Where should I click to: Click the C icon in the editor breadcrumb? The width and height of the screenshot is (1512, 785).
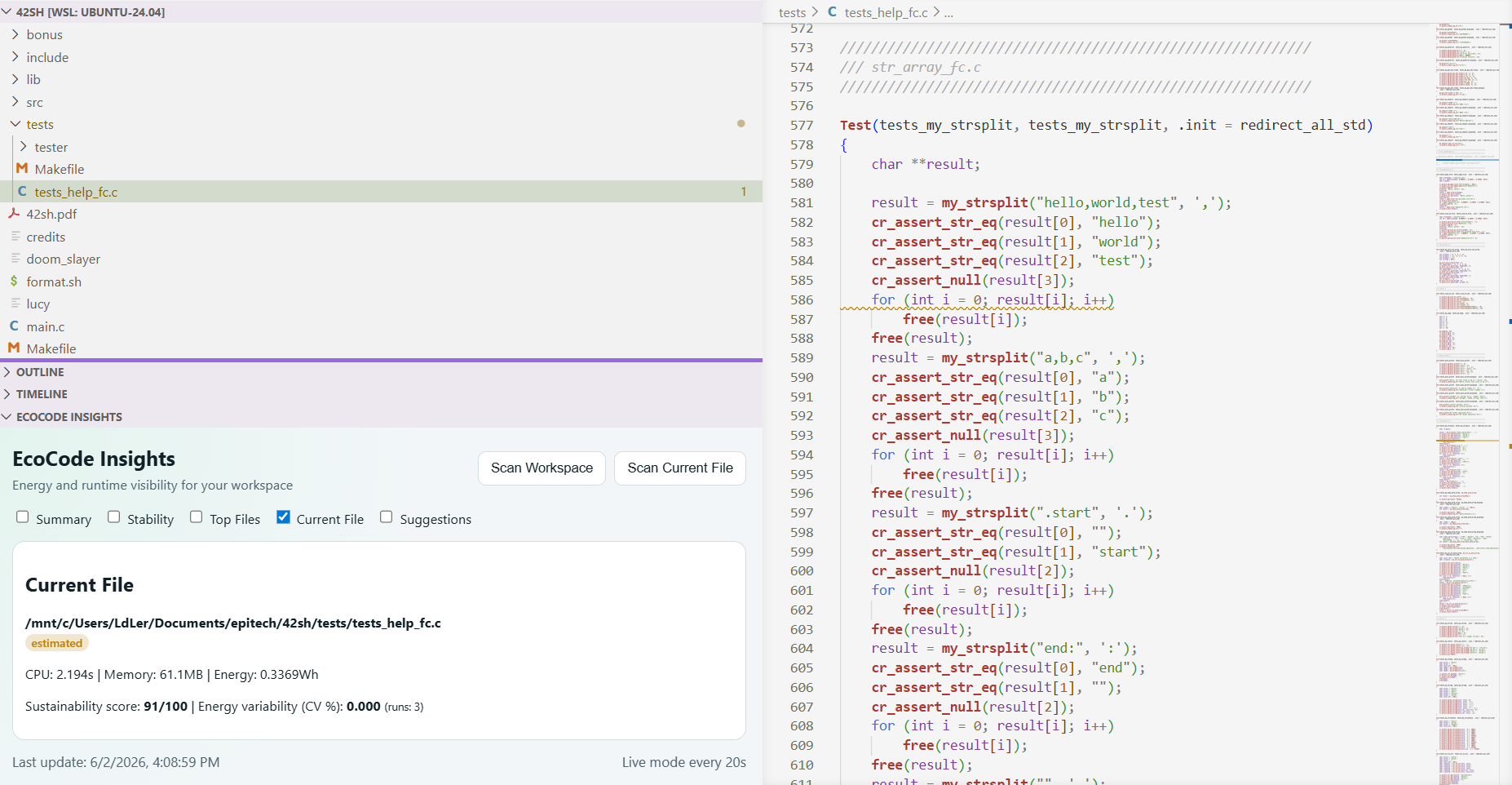pos(833,11)
